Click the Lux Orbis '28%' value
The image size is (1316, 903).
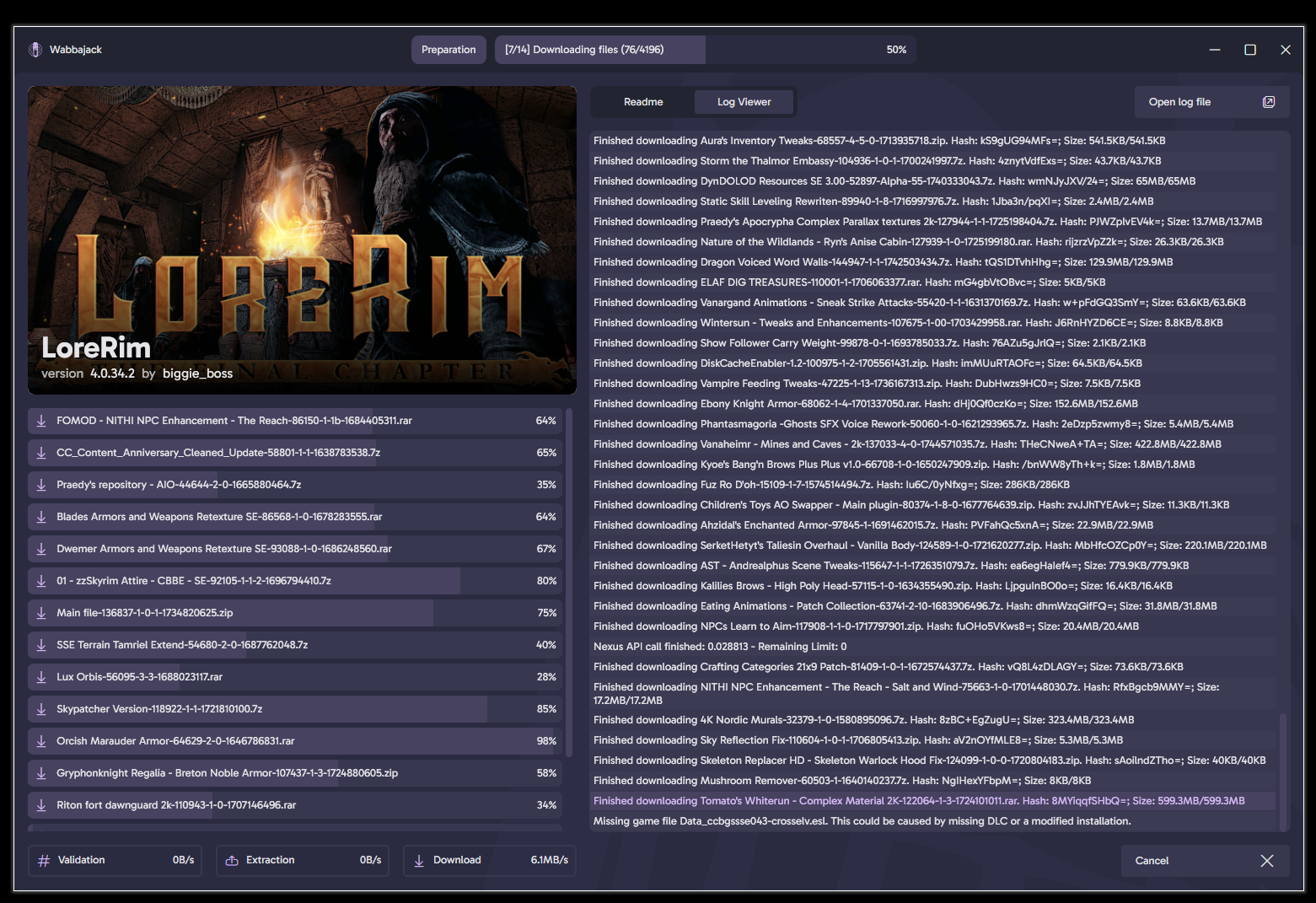(x=546, y=677)
